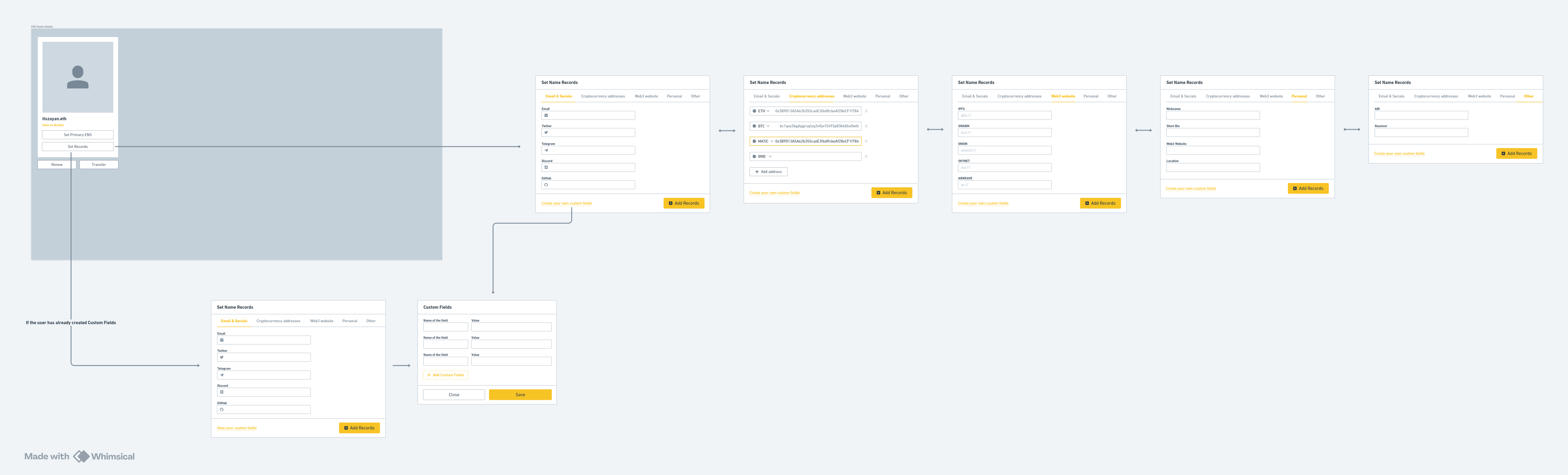Click Add Records in the View your custom fields panel
The image size is (1568, 475).
(x=359, y=428)
